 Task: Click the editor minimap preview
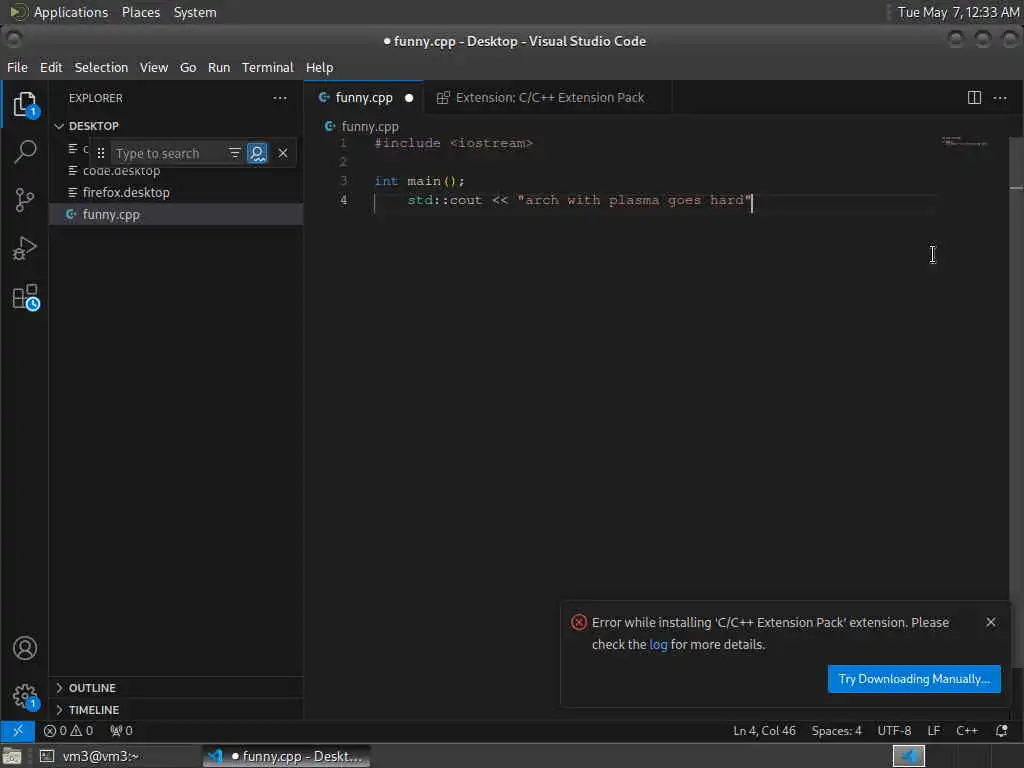(x=964, y=141)
